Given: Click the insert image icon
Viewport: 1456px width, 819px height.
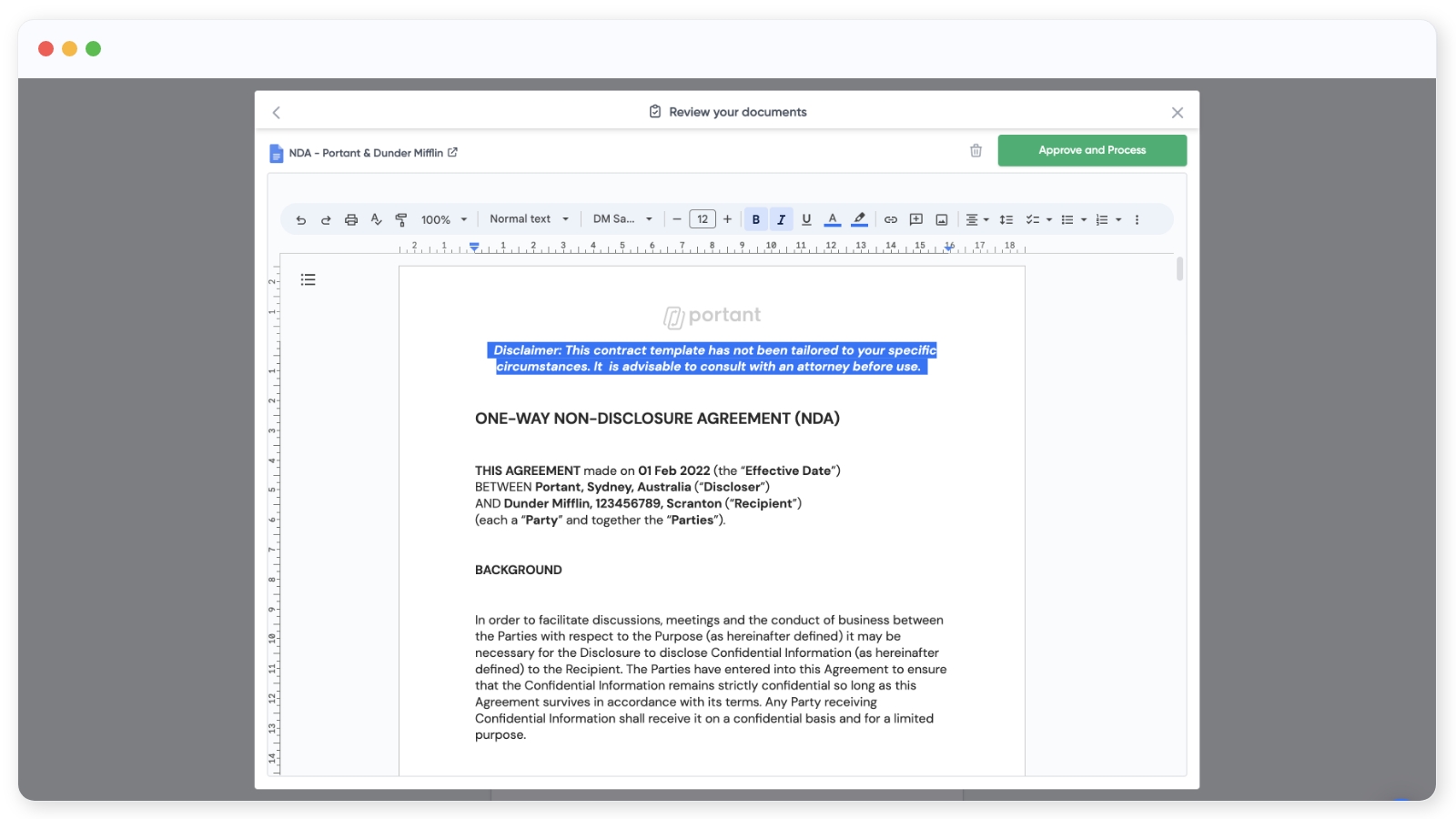Looking at the screenshot, I should [x=942, y=220].
